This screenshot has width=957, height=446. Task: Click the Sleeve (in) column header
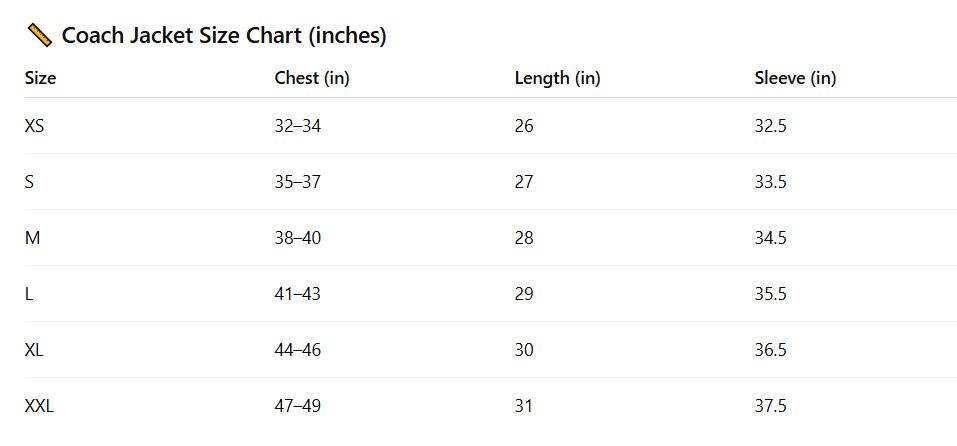(x=795, y=78)
